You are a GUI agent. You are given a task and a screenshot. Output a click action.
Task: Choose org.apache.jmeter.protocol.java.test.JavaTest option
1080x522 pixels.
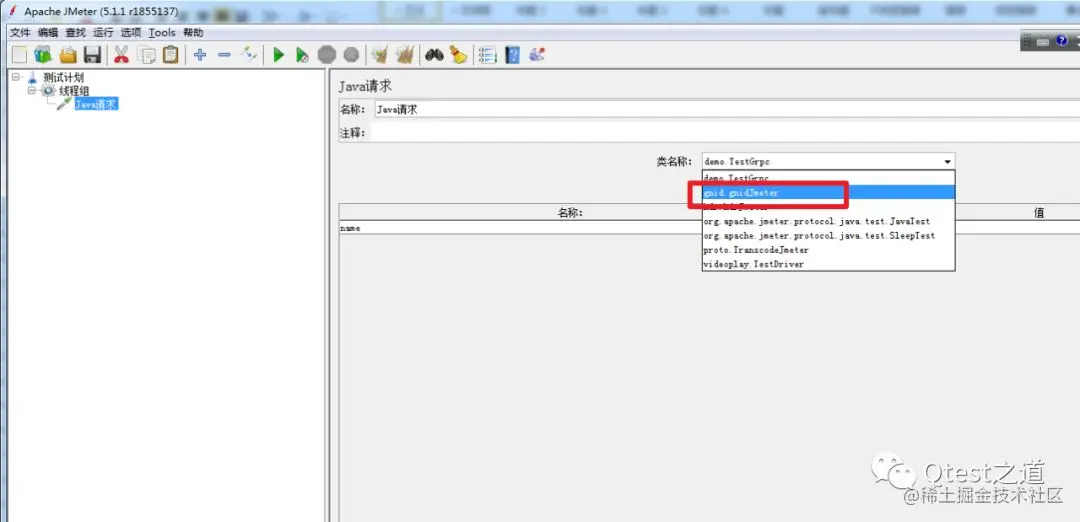(828, 221)
